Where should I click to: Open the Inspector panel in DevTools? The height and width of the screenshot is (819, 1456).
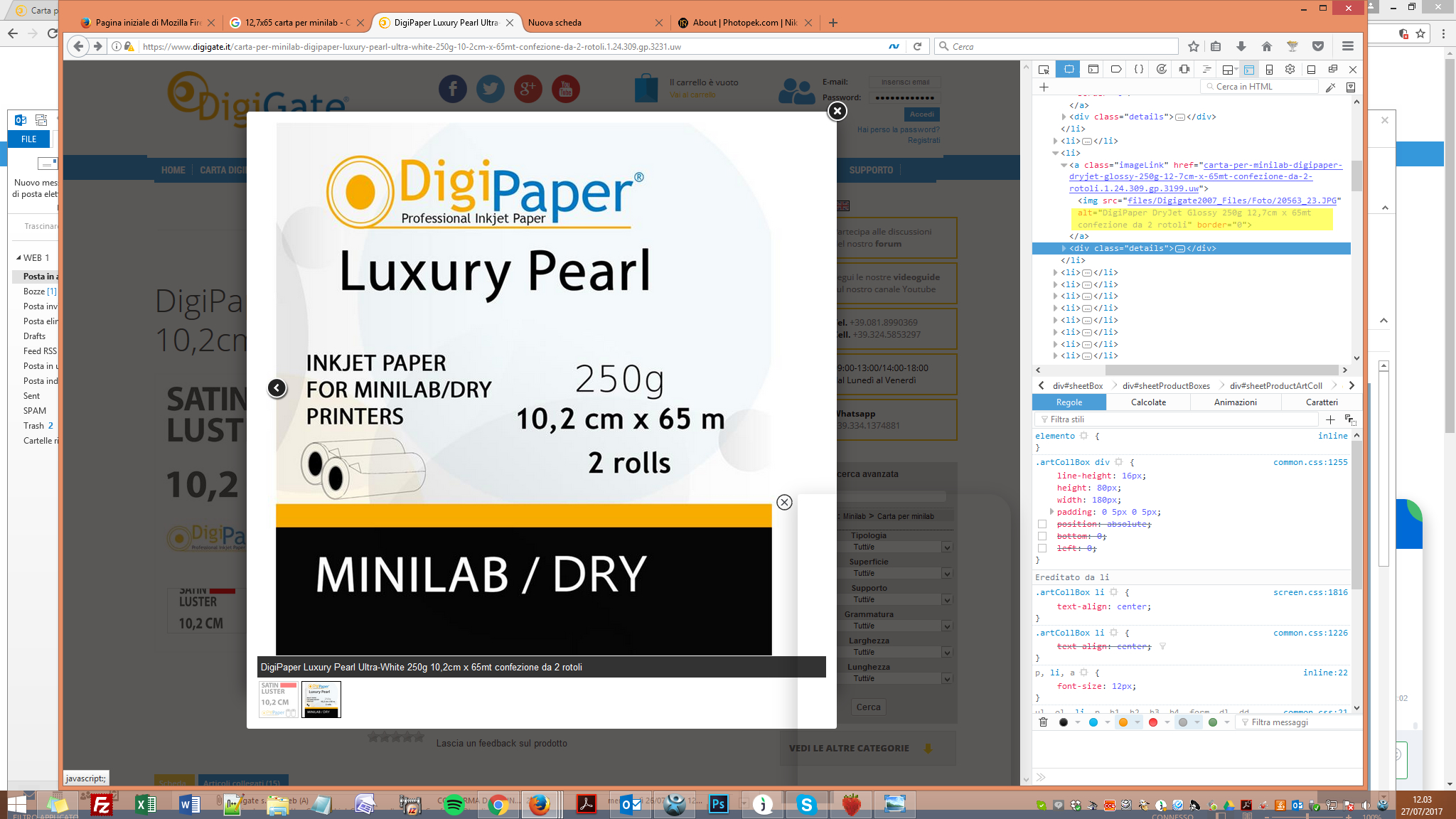click(1069, 69)
